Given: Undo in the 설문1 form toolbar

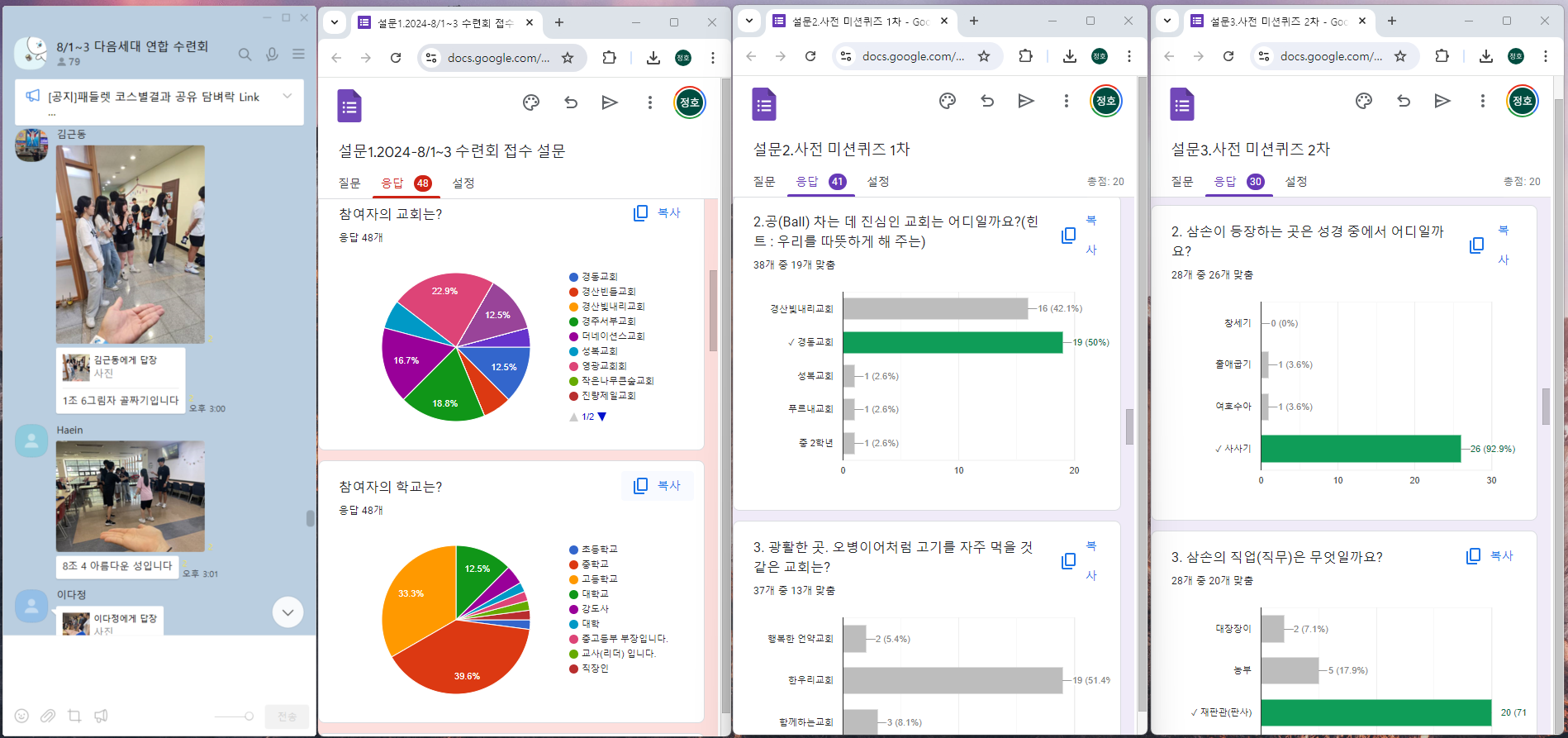Looking at the screenshot, I should tap(571, 102).
